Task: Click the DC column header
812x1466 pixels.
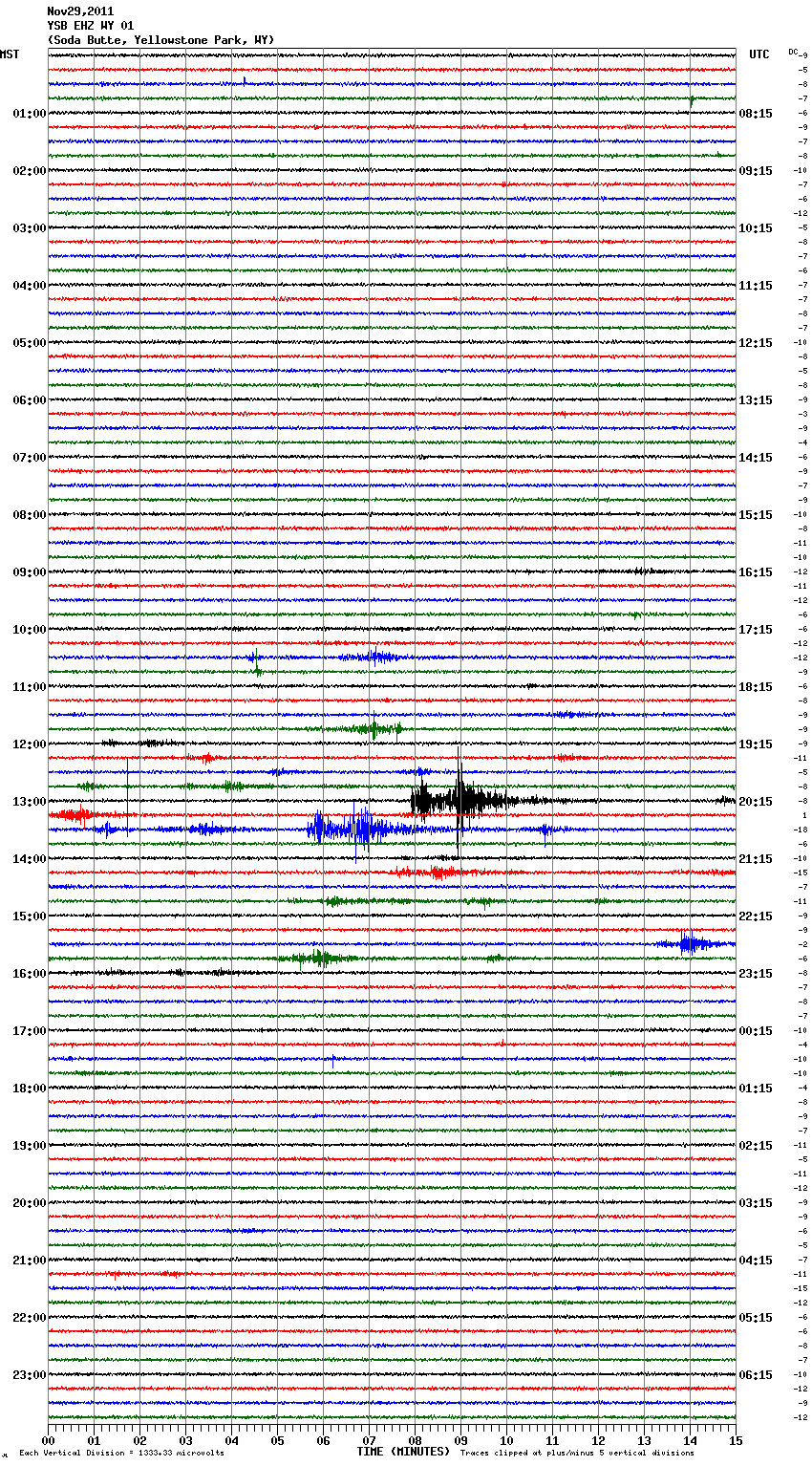Action: [794, 52]
